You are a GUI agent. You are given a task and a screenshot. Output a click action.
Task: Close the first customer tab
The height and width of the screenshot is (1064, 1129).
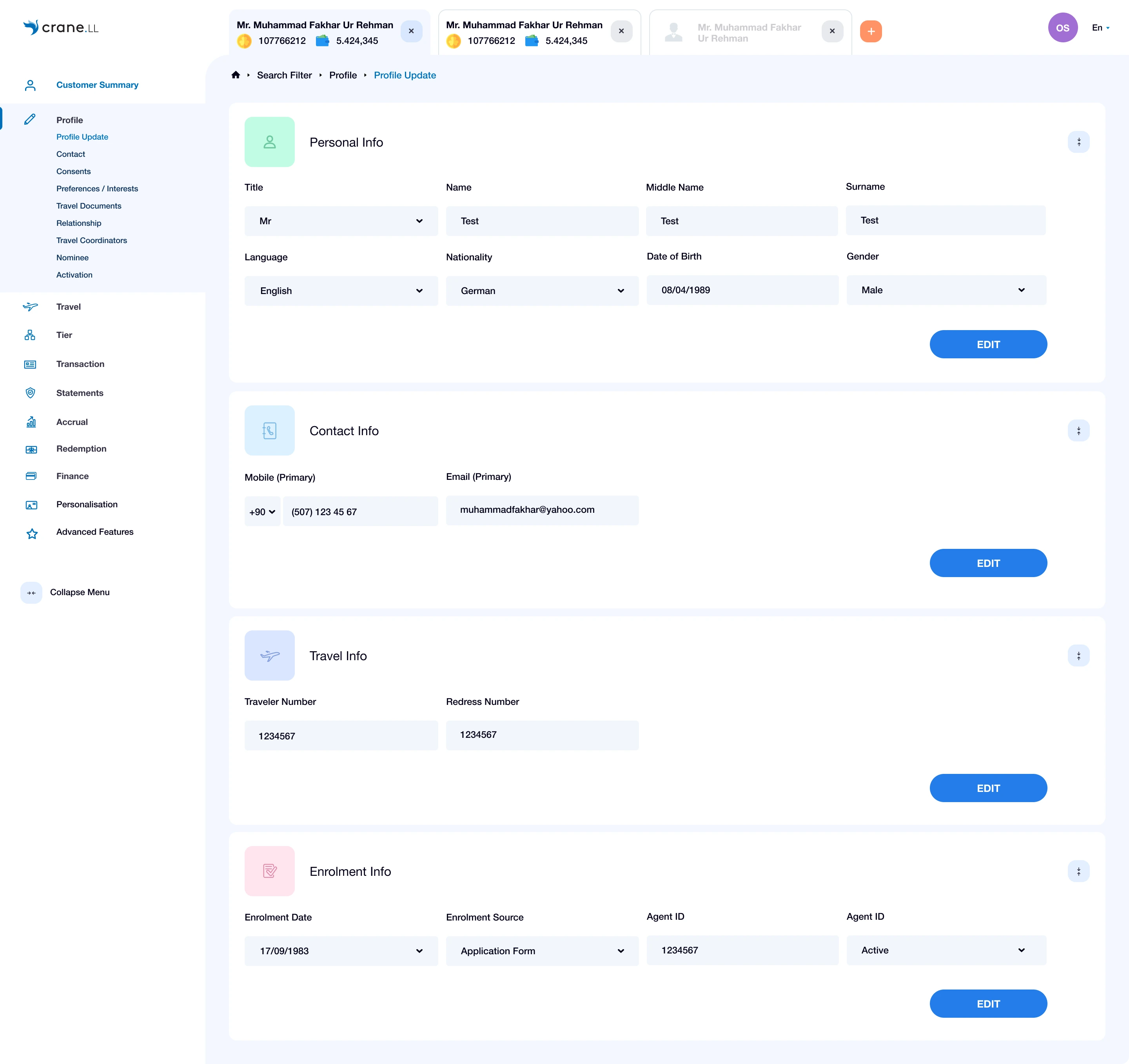point(411,31)
